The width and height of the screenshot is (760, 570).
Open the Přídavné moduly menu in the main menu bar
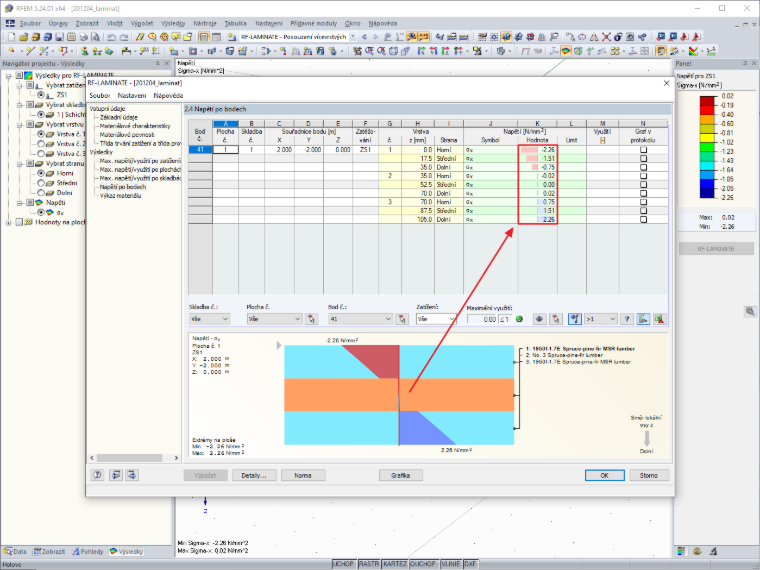(x=314, y=23)
